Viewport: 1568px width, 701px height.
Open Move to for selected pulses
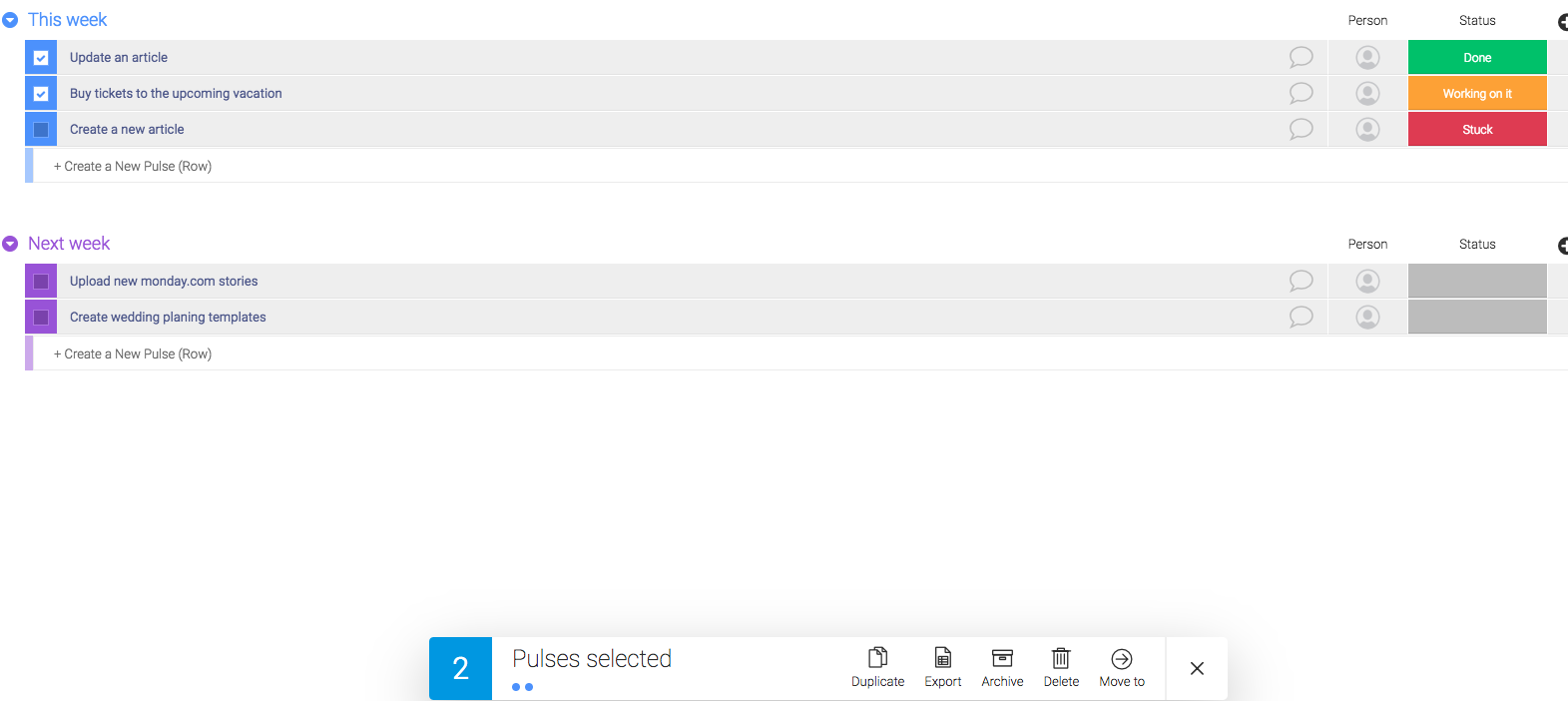pos(1122,667)
